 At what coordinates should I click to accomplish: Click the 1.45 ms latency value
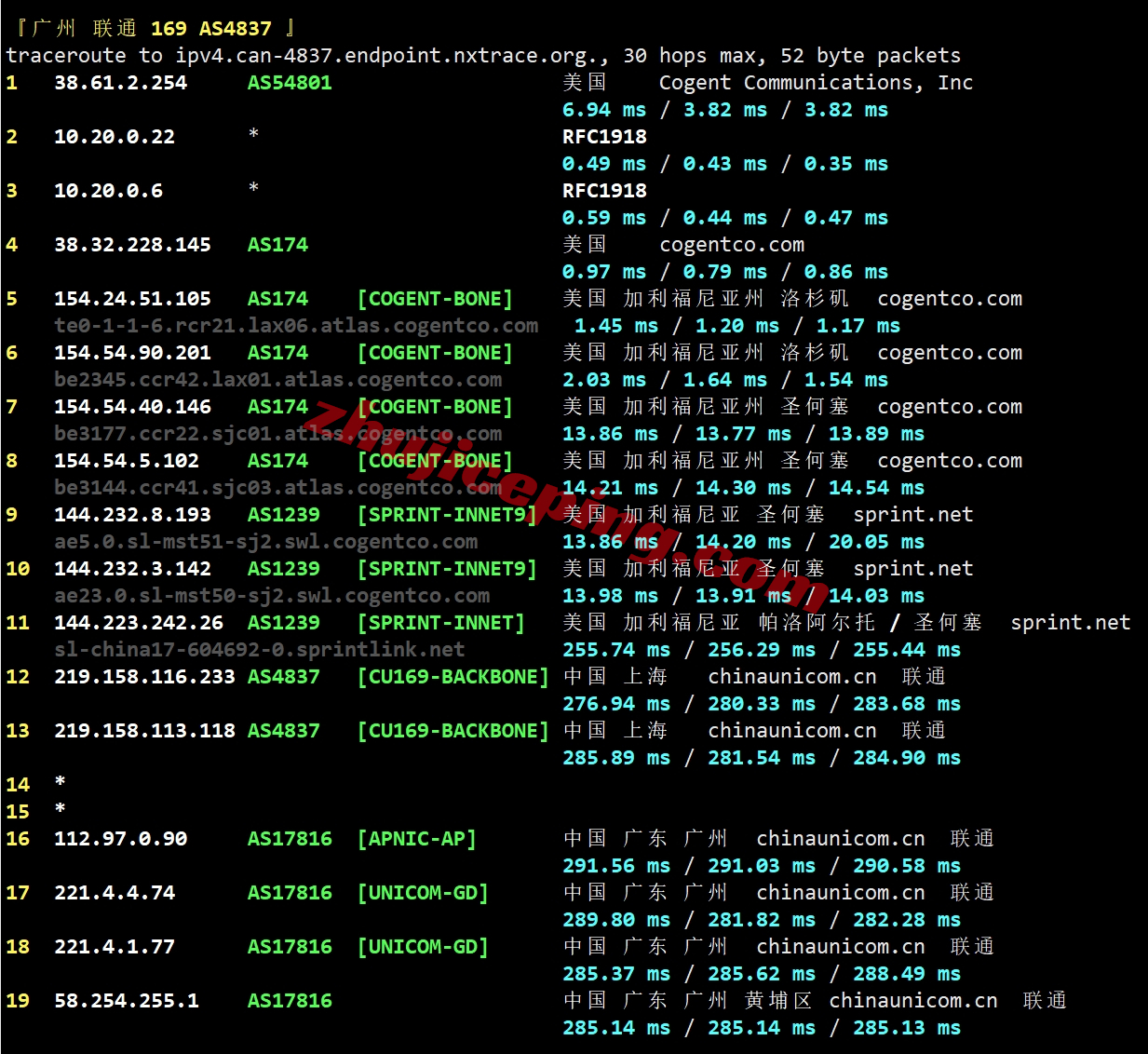(616, 326)
